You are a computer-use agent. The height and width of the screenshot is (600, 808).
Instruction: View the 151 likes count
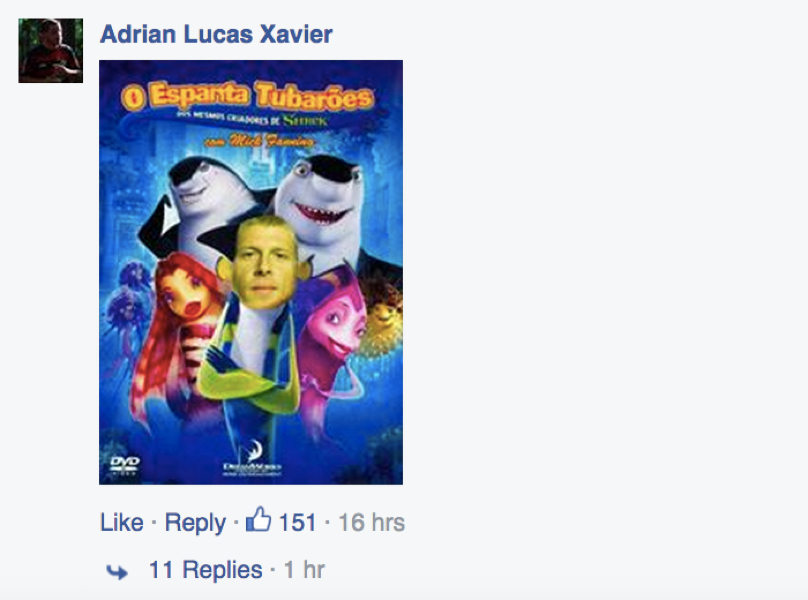(x=297, y=522)
